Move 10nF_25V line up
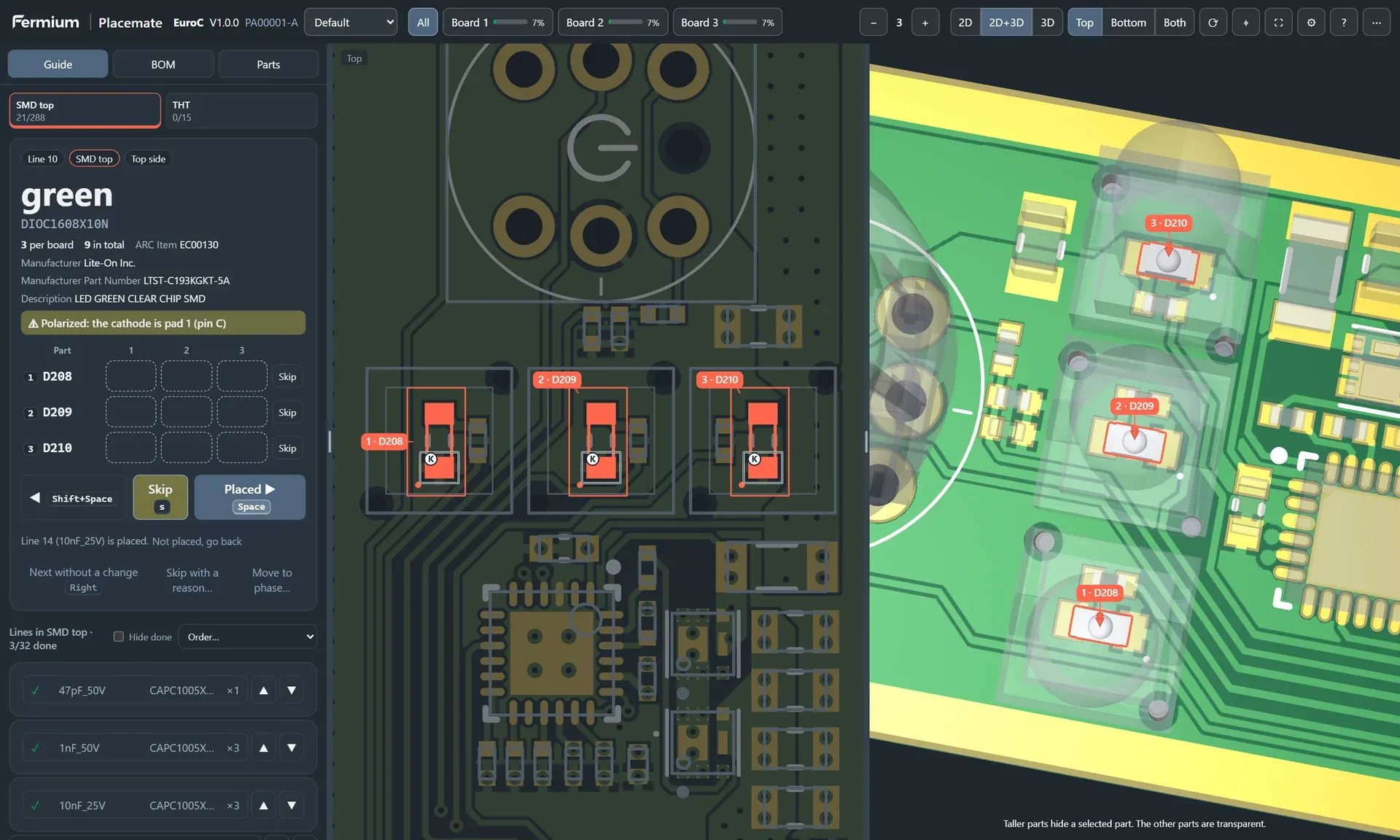Screen dimensions: 1400x840 264,805
